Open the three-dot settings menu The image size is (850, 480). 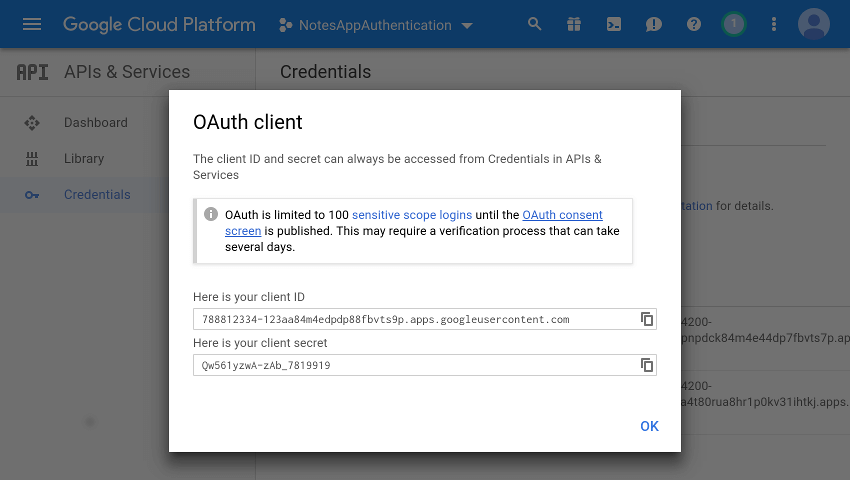point(773,24)
